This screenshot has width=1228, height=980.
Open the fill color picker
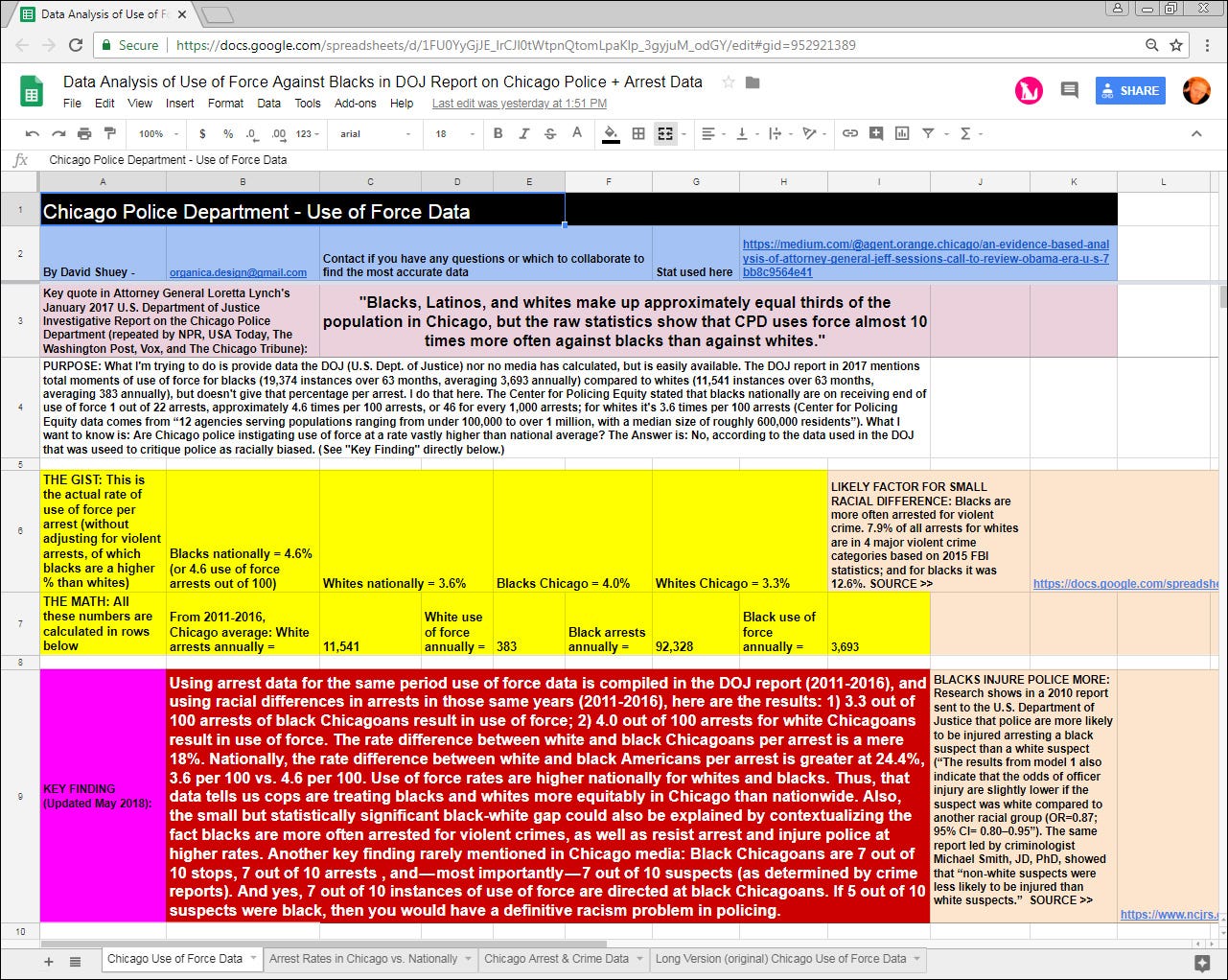pyautogui.click(x=611, y=133)
